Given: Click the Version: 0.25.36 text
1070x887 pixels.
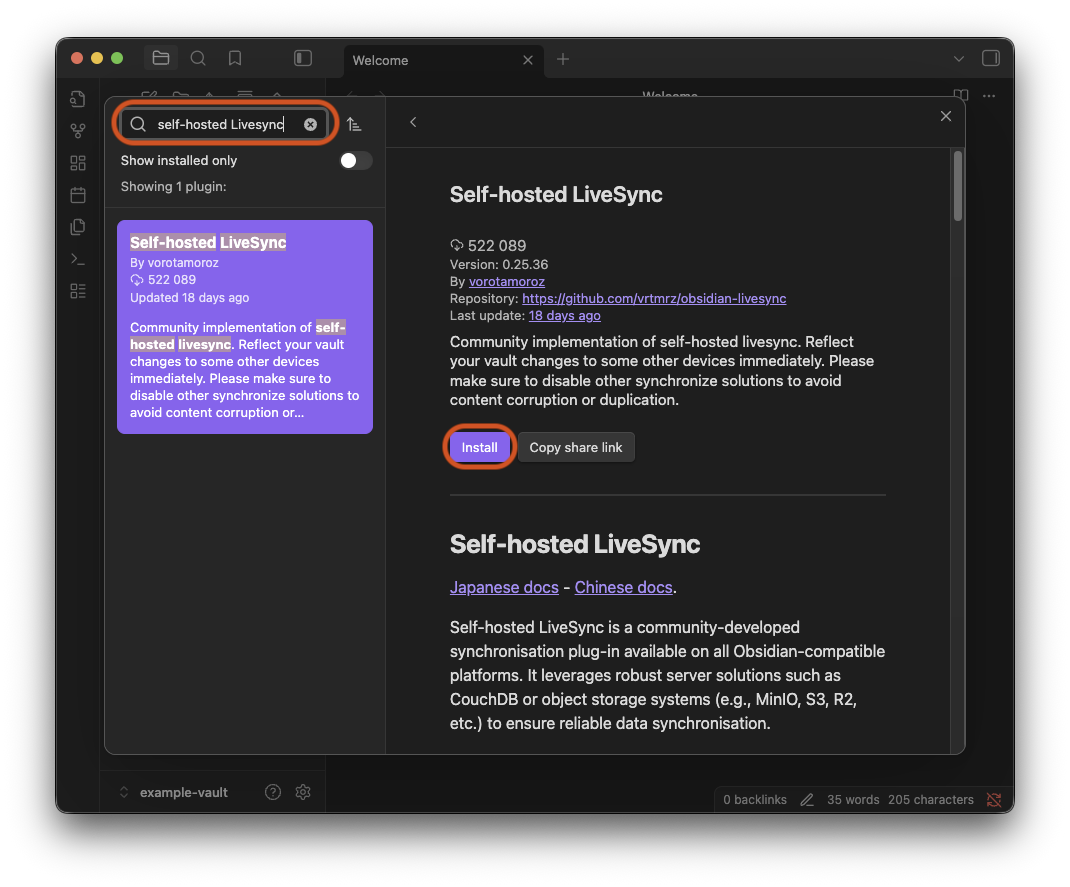Looking at the screenshot, I should pyautogui.click(x=499, y=264).
